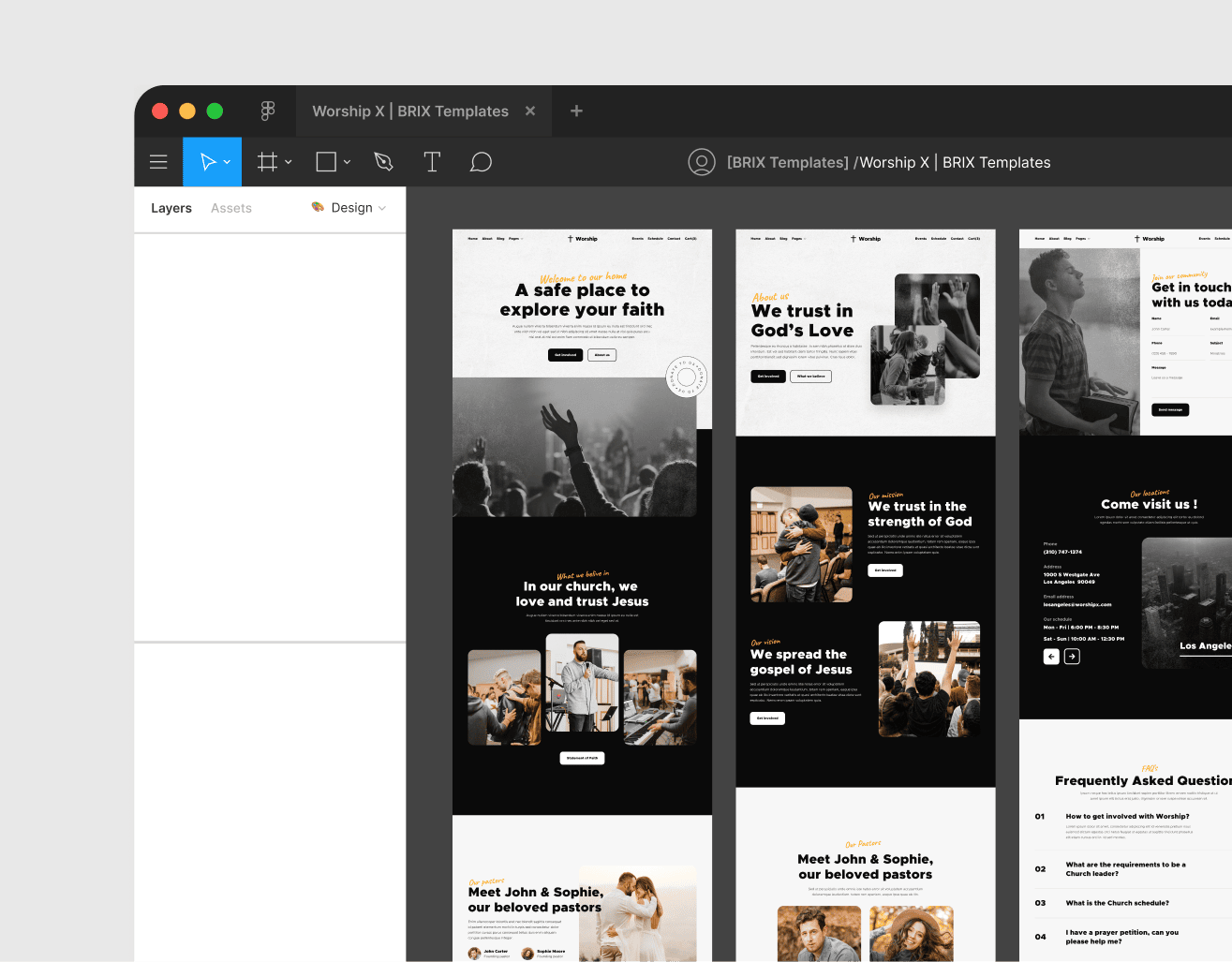The width and height of the screenshot is (1232, 962).
Task: Open the main menu hamburger icon
Action: (158, 161)
